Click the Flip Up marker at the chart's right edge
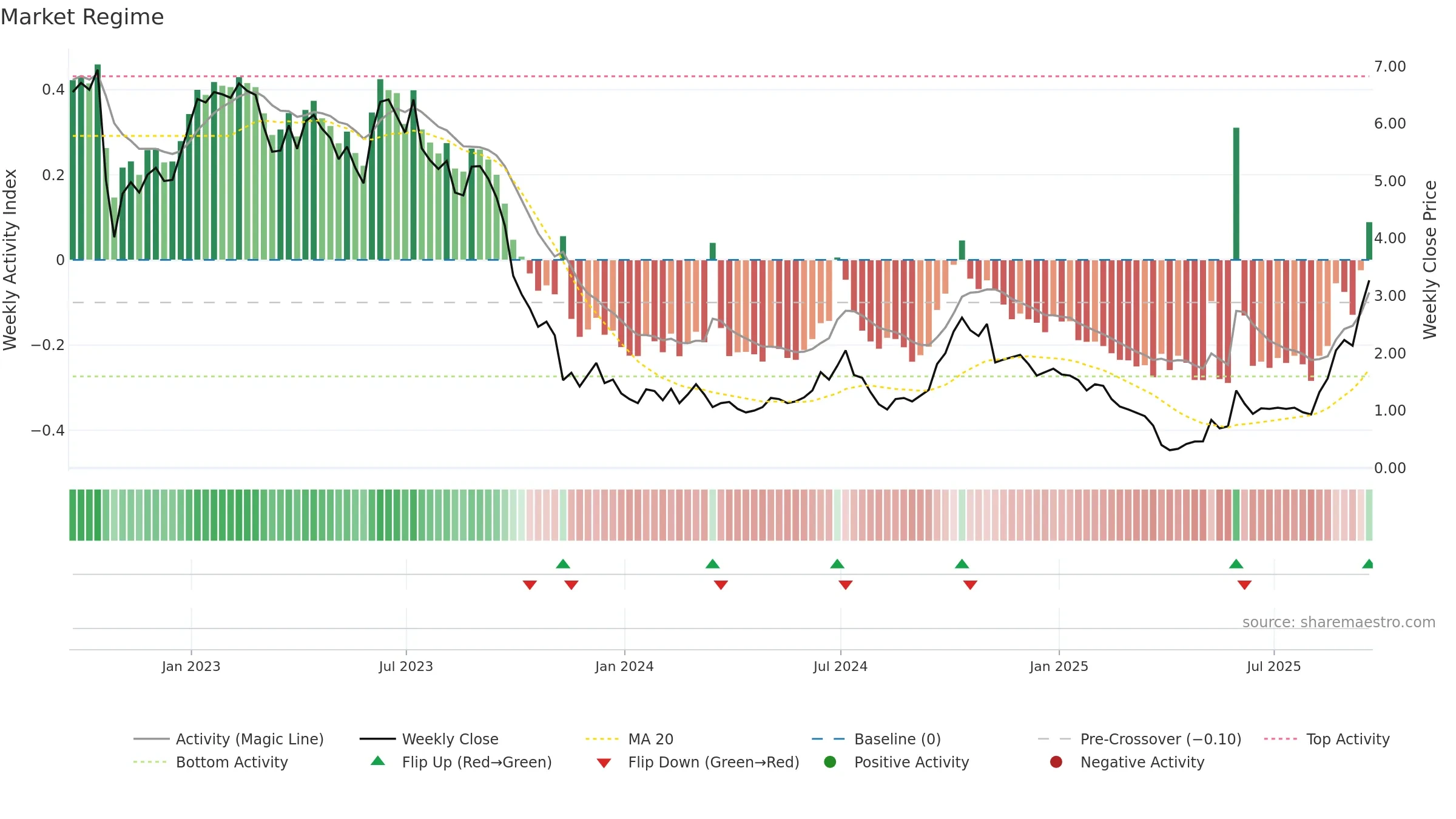Image resolution: width=1456 pixels, height=819 pixels. pyautogui.click(x=1367, y=564)
